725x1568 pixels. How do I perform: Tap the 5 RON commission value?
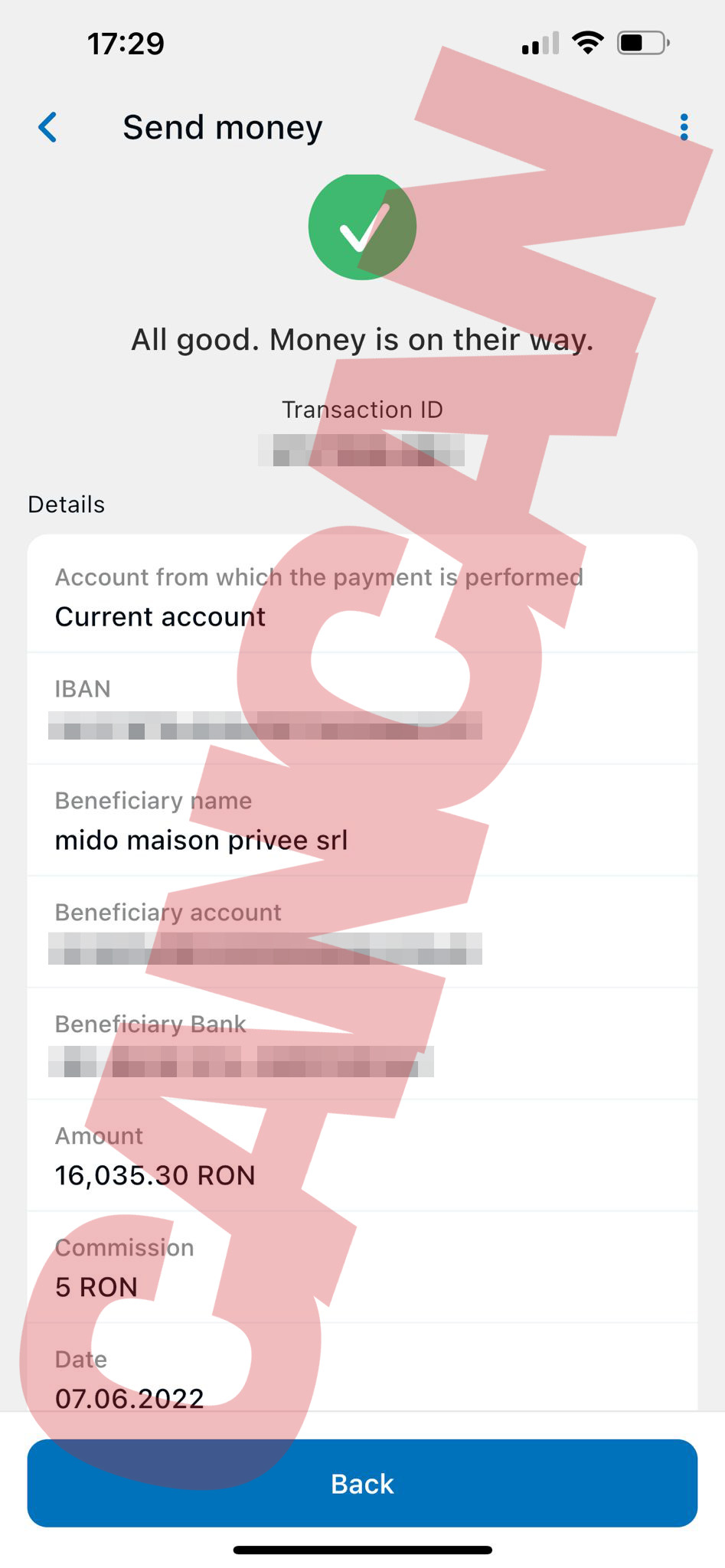[x=96, y=1287]
